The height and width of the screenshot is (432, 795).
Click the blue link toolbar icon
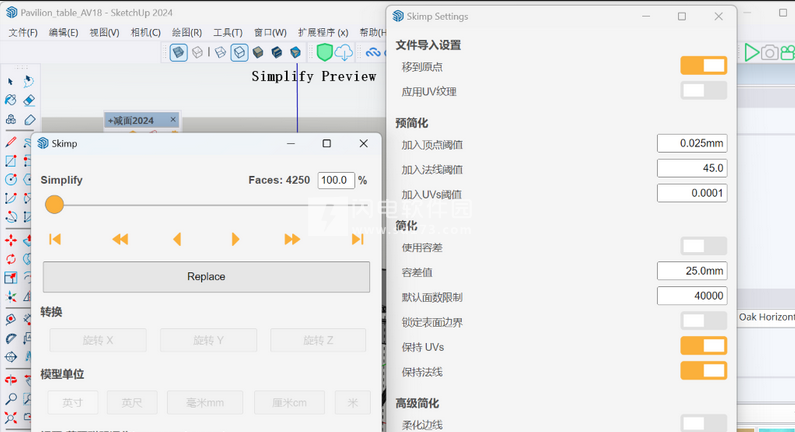[x=373, y=52]
